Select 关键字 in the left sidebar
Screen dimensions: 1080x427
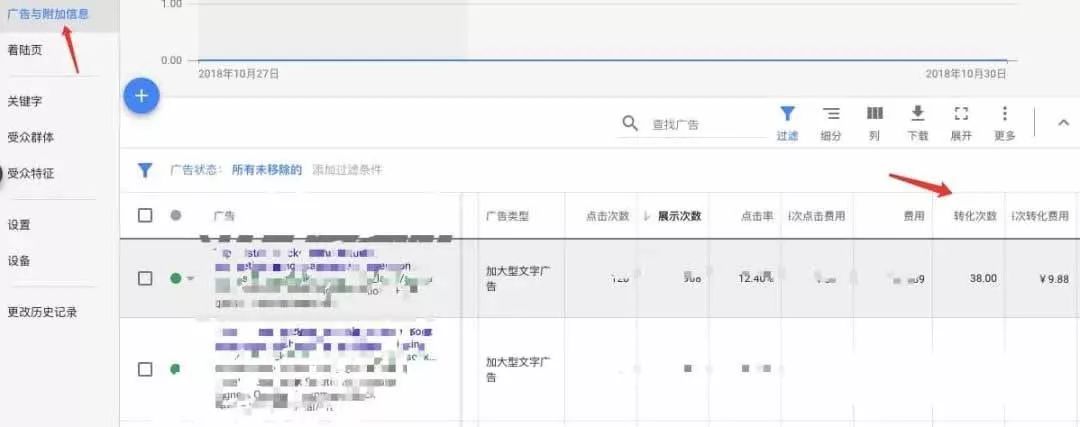click(x=25, y=101)
